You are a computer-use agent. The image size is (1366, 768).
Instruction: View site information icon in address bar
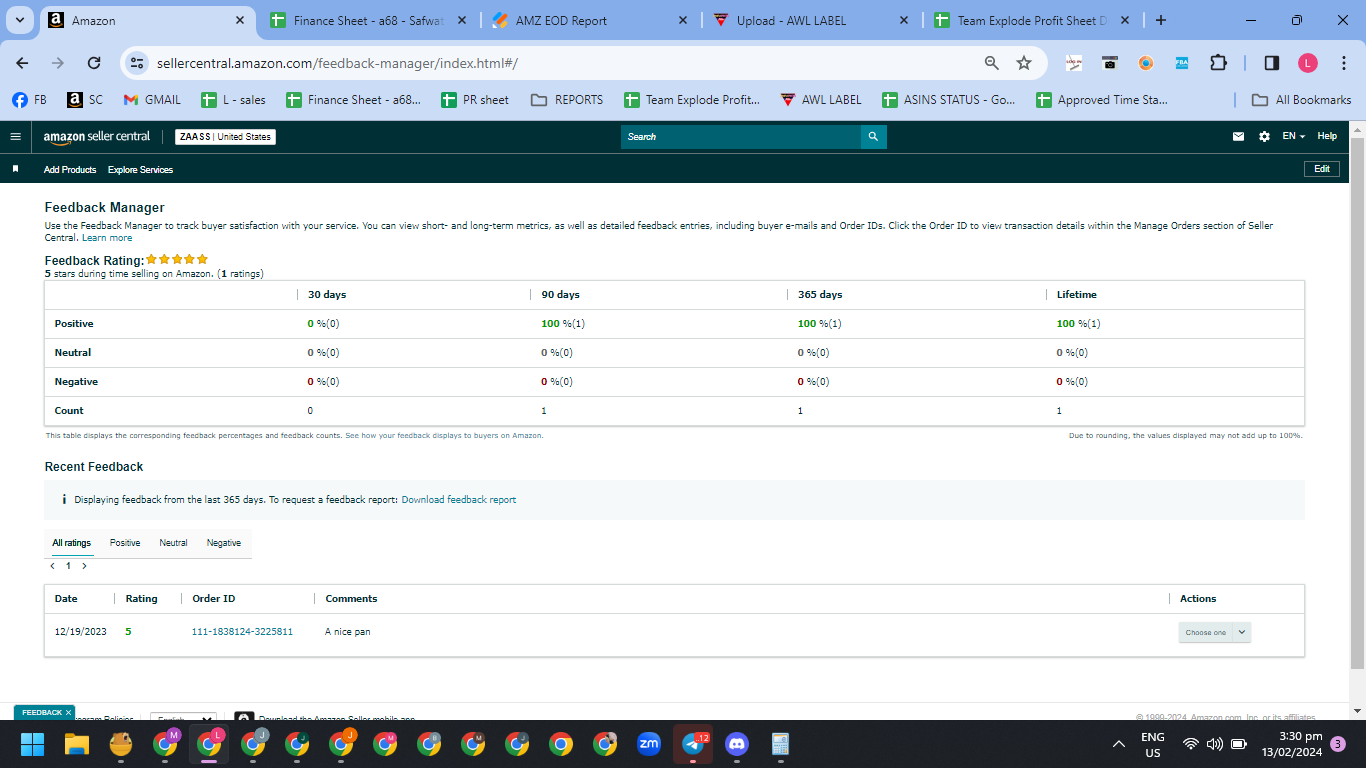137,63
